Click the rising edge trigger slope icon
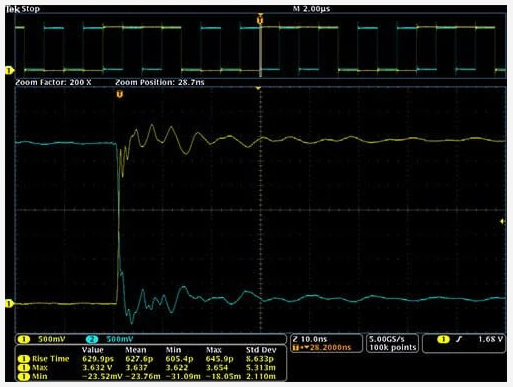 pos(460,339)
